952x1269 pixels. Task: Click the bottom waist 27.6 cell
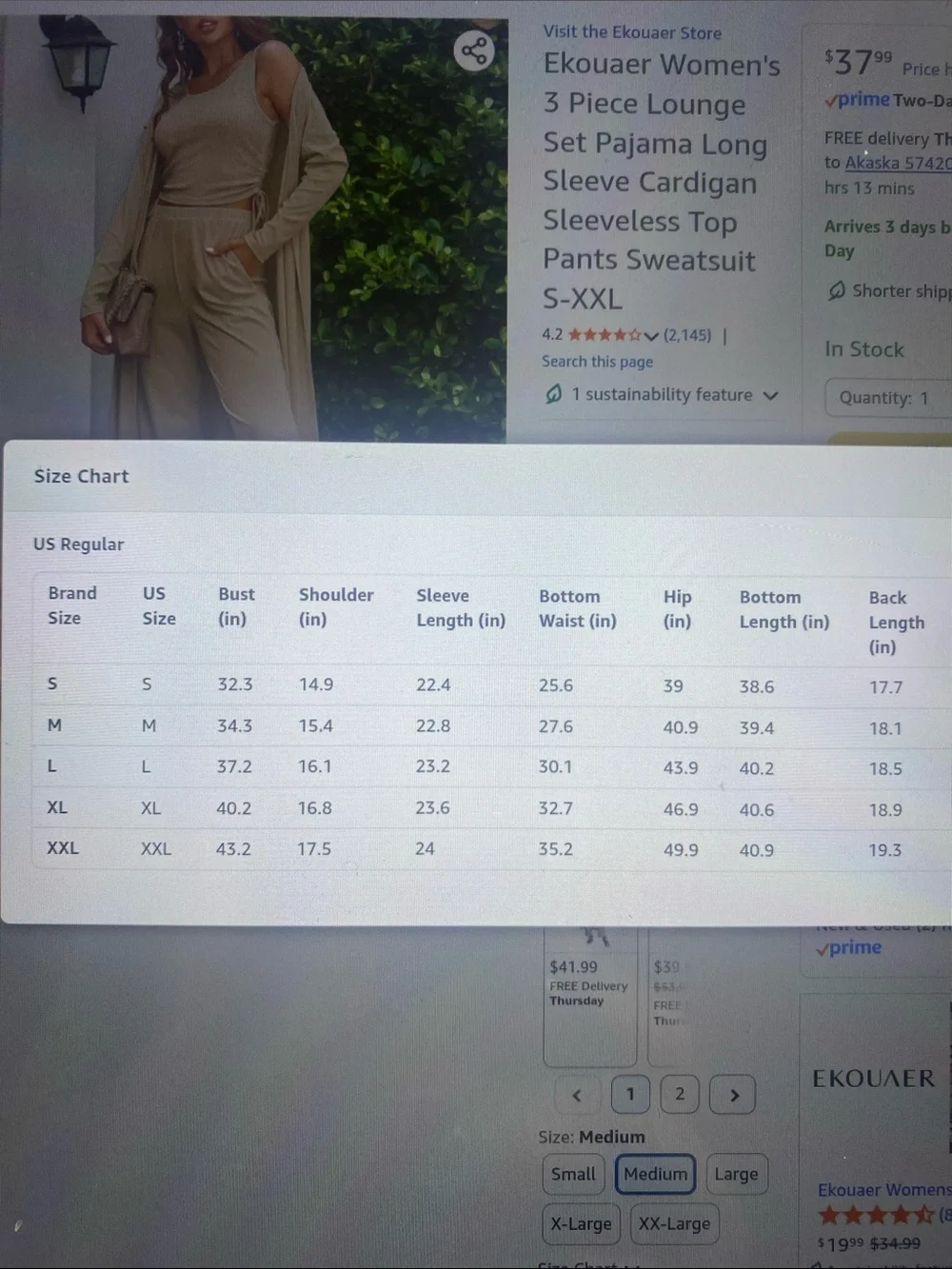pos(556,726)
